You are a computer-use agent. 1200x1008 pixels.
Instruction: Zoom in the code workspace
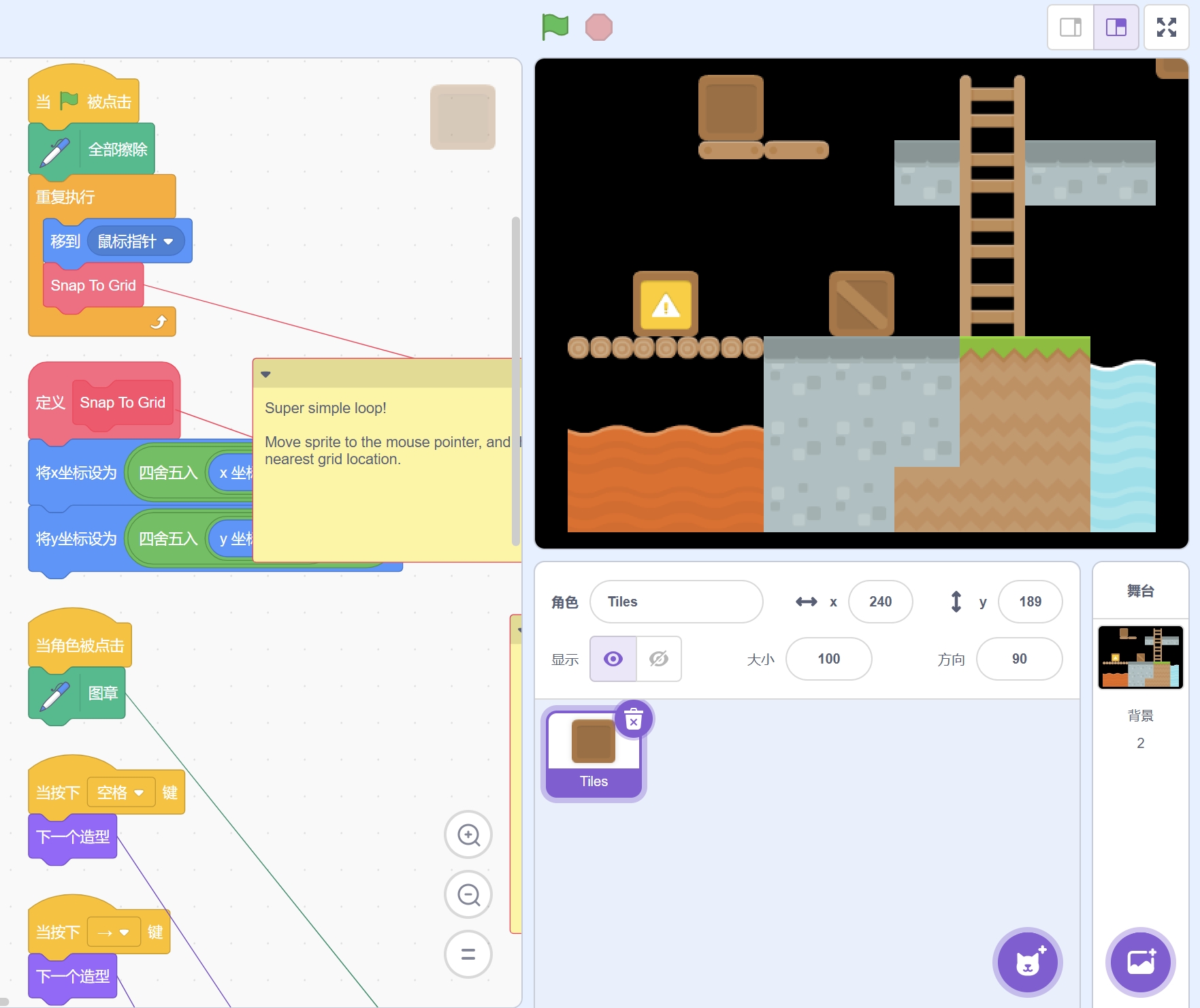(468, 834)
